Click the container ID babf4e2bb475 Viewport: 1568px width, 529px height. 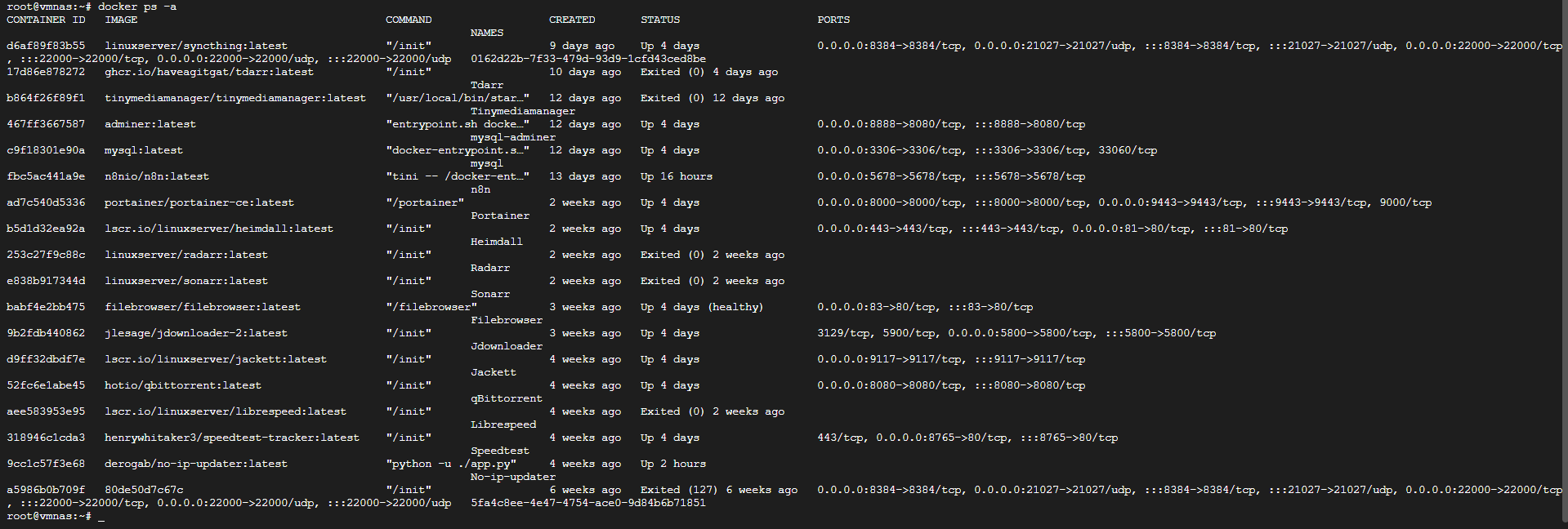coord(46,307)
